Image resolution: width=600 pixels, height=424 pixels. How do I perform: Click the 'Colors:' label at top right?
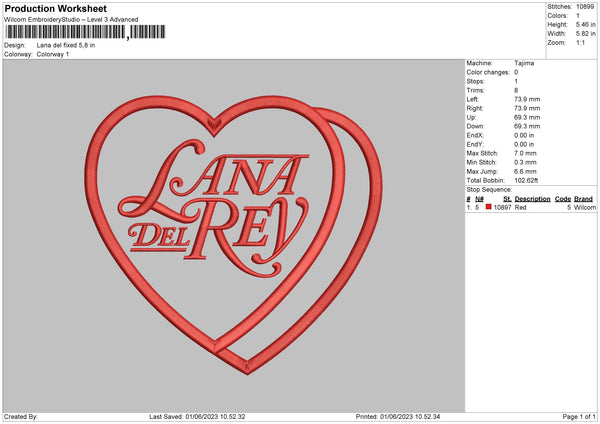tap(558, 16)
